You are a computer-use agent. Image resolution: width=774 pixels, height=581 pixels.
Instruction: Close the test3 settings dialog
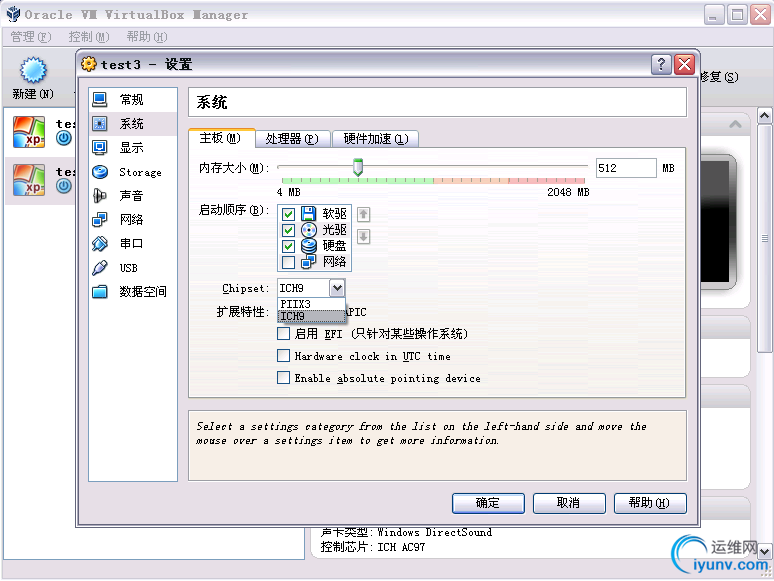tap(685, 65)
